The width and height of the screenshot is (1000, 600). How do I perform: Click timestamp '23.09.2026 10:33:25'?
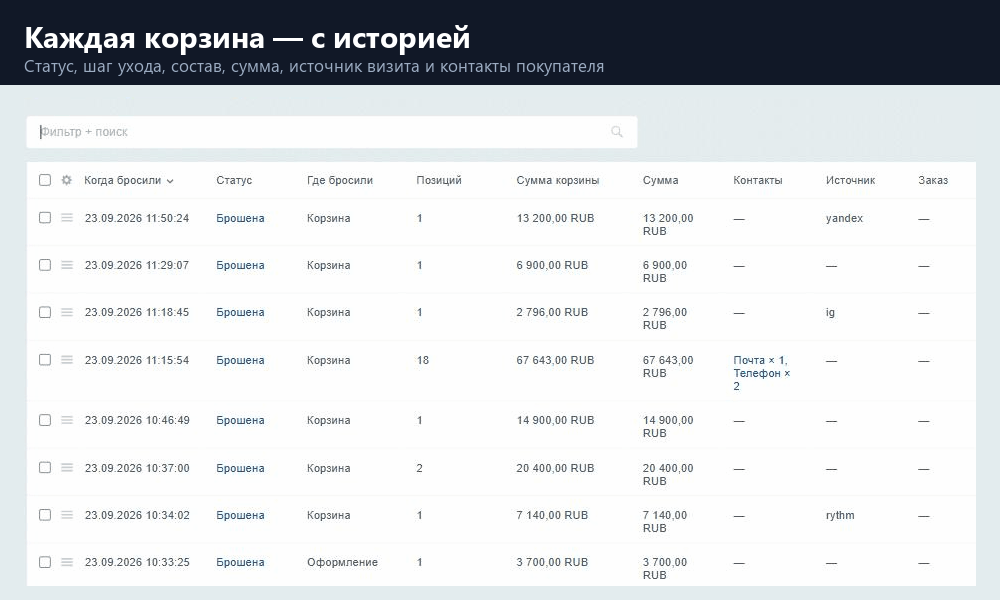pyautogui.click(x=136, y=562)
